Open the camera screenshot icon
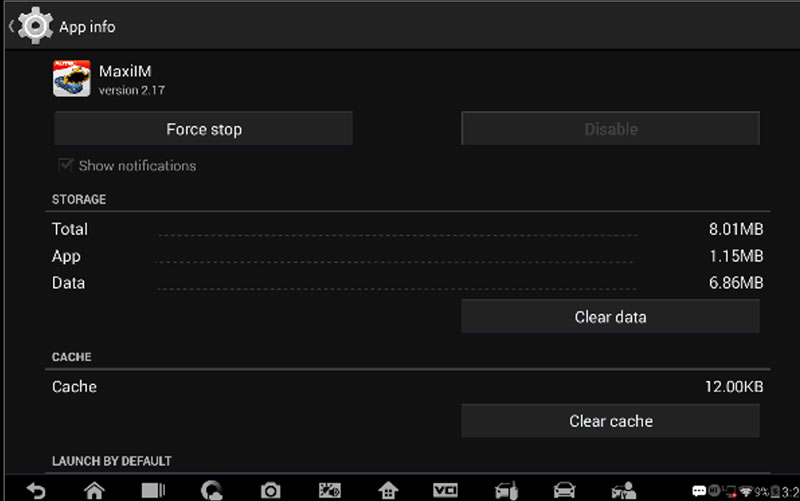 tap(270, 490)
